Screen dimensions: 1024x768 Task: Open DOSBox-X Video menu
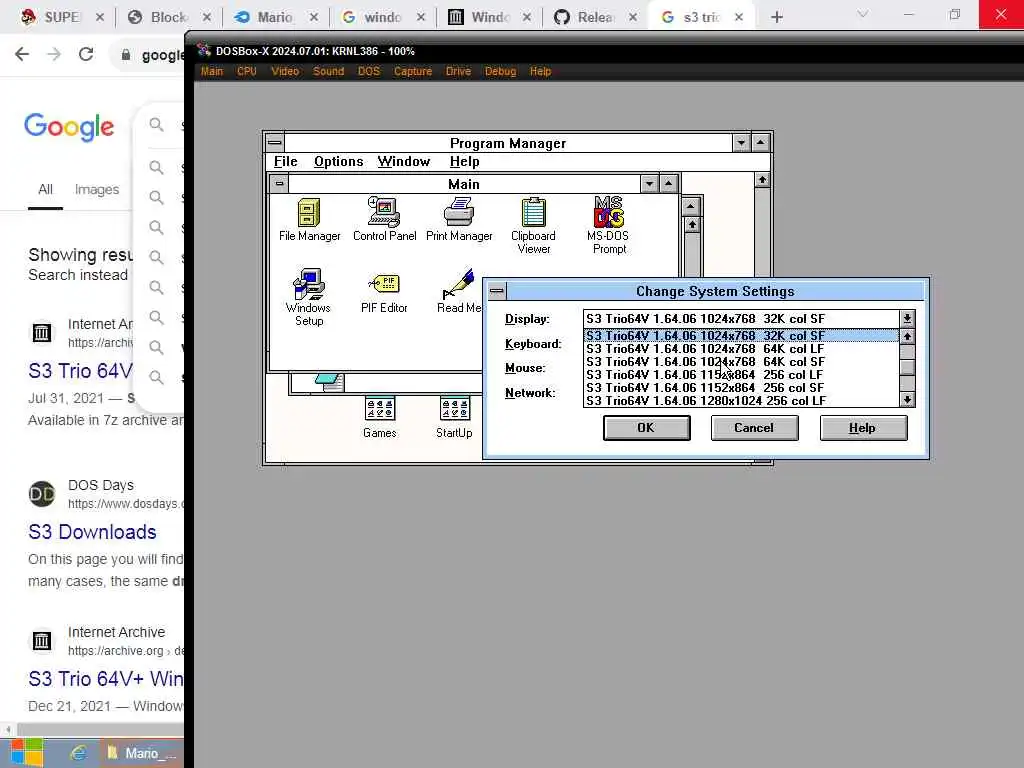click(285, 71)
